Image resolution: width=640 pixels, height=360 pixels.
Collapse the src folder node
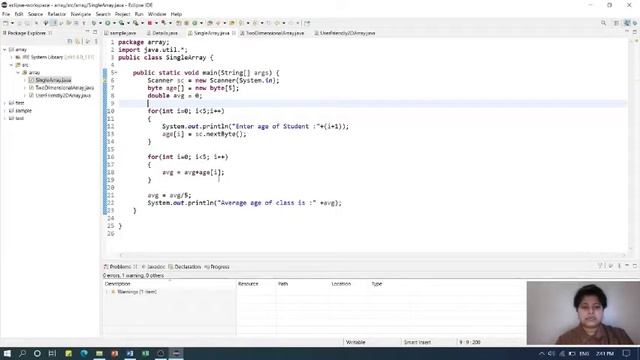[x=11, y=65]
